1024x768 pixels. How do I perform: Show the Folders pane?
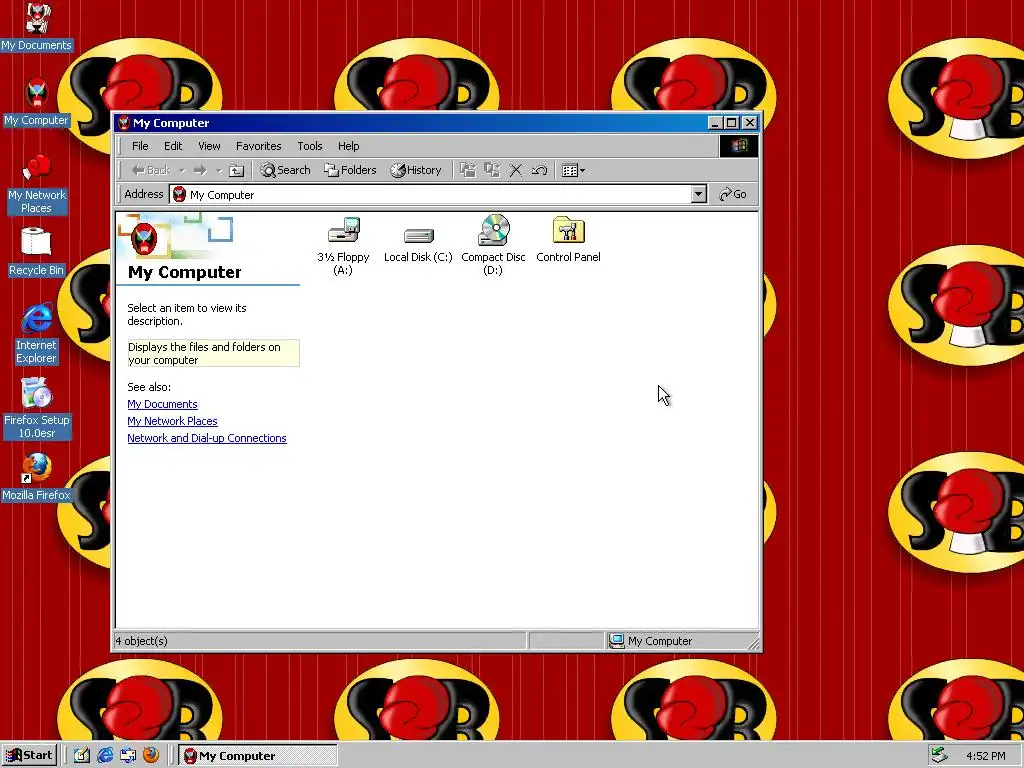pyautogui.click(x=351, y=170)
